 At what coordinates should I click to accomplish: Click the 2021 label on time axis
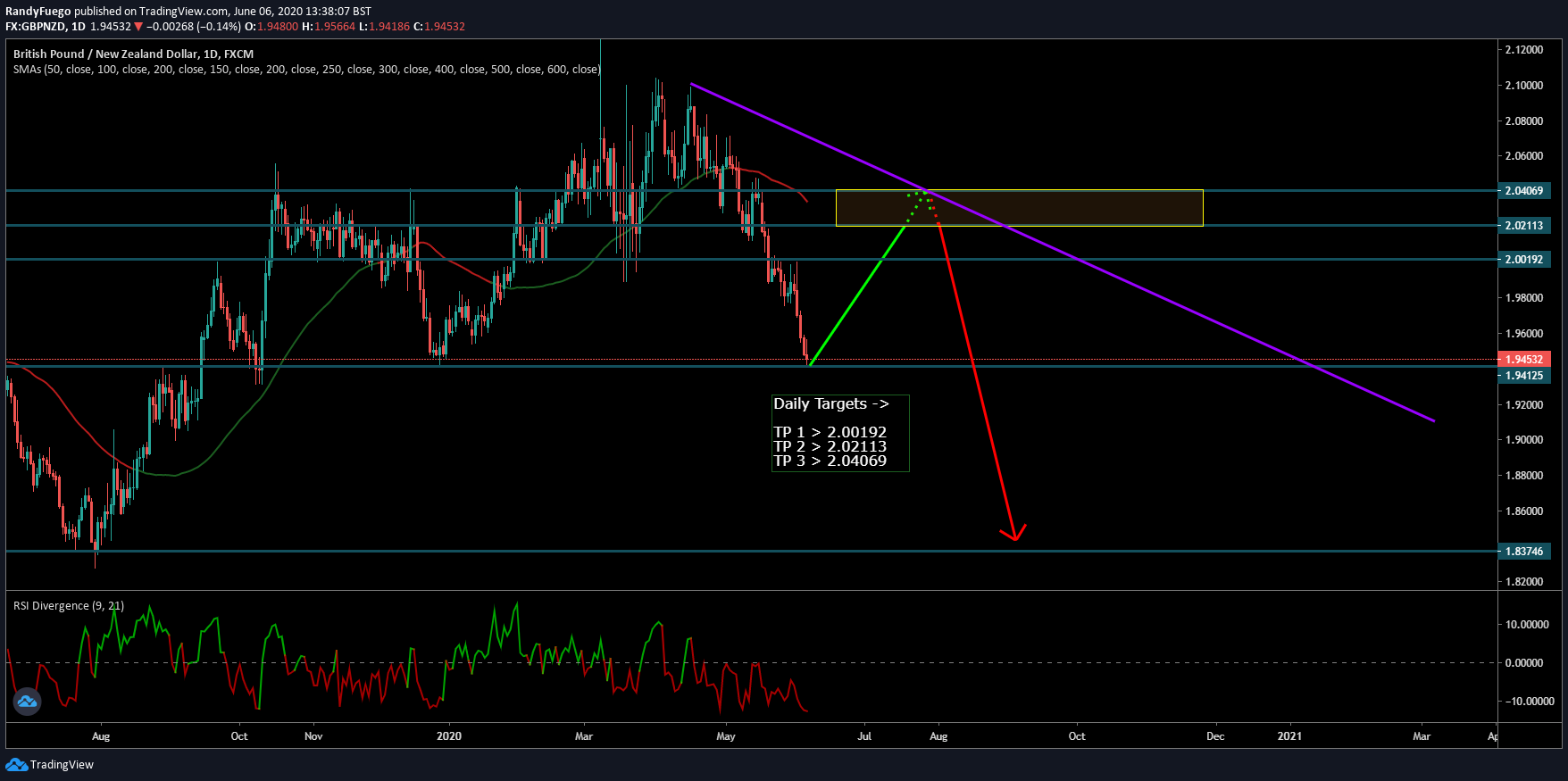click(x=1289, y=736)
